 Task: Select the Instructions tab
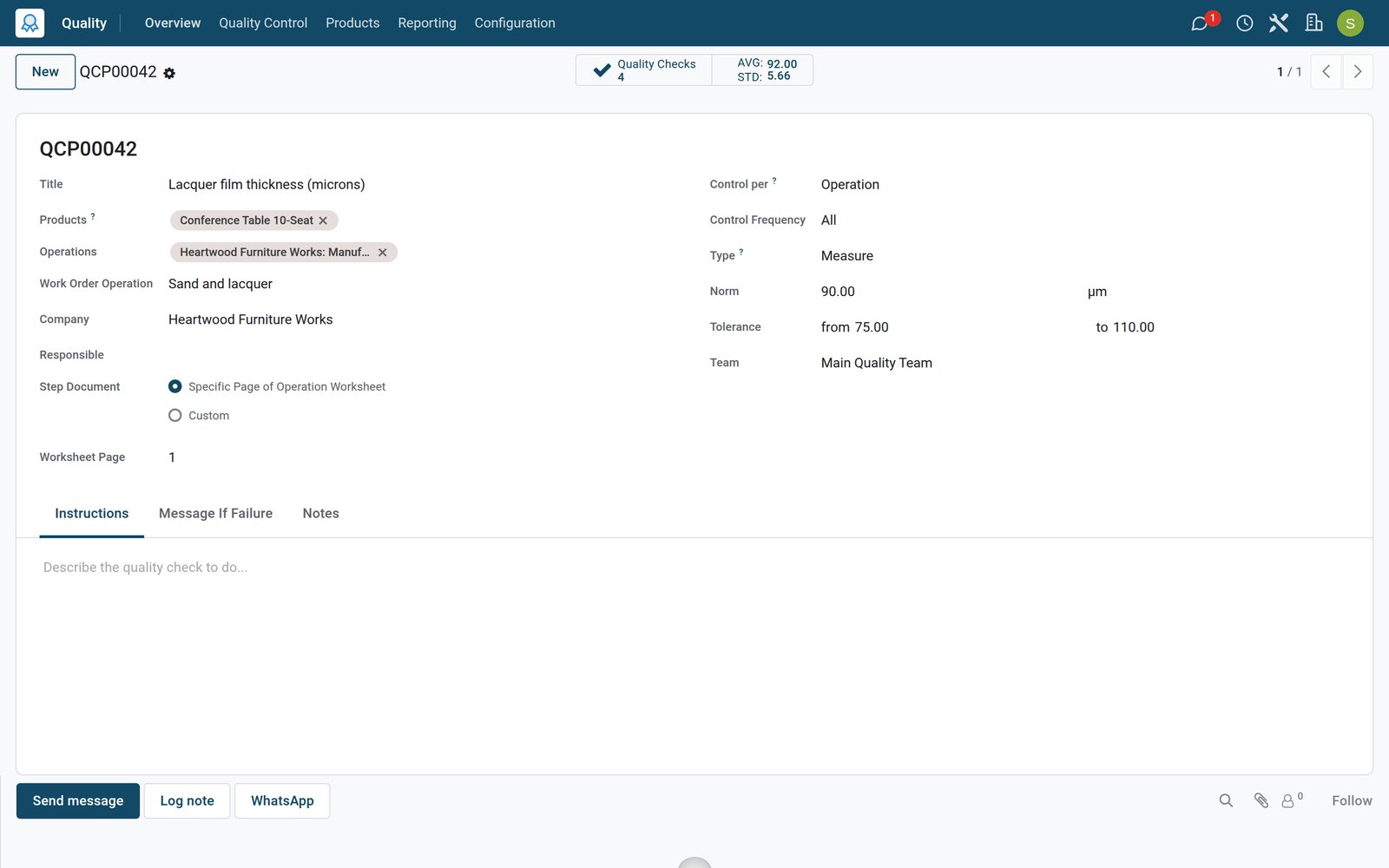[92, 514]
